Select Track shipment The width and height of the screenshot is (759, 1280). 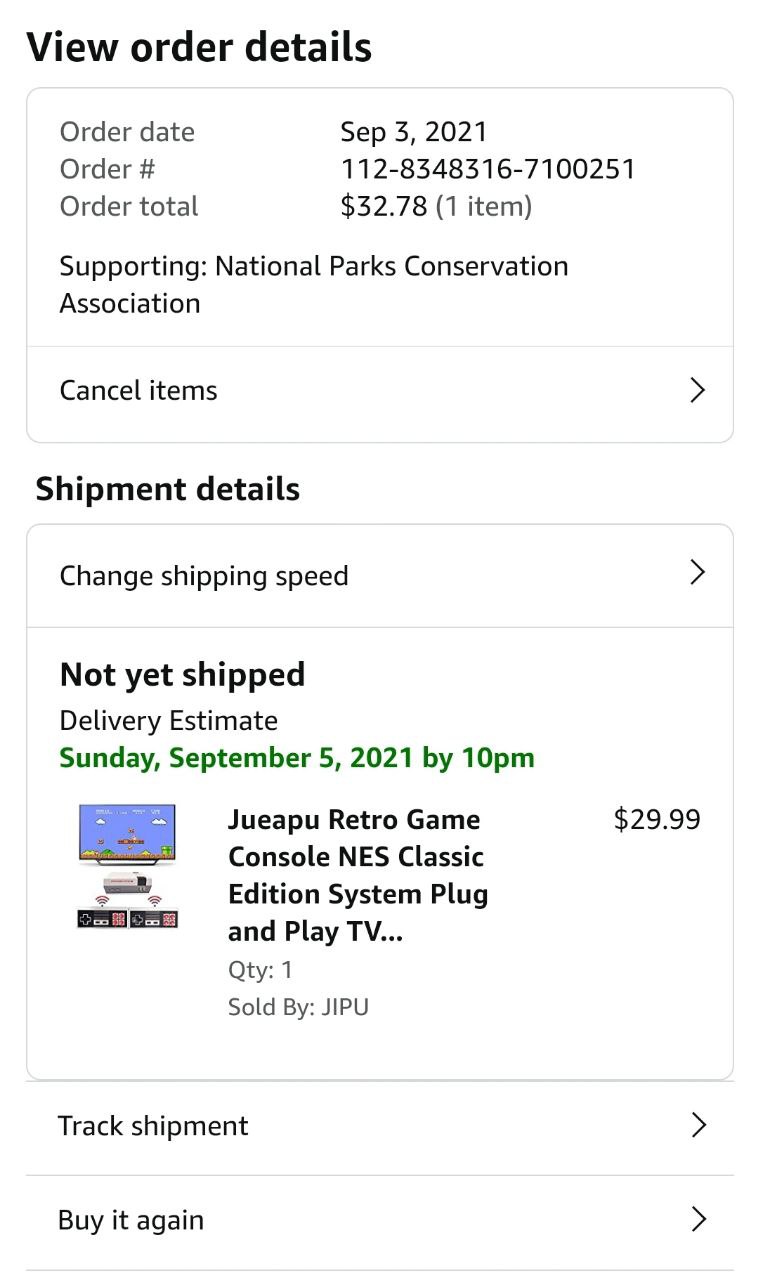(x=153, y=1126)
